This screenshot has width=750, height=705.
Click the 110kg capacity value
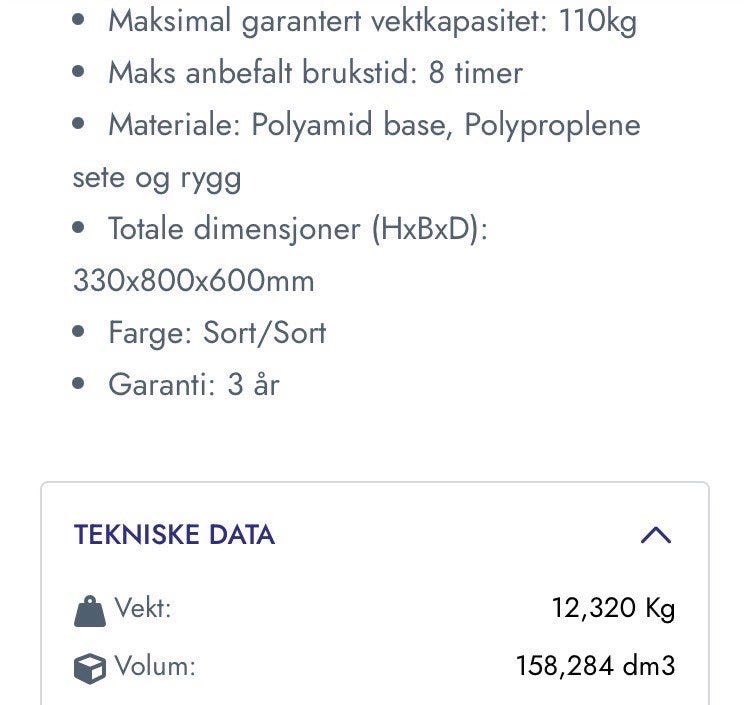click(x=597, y=21)
